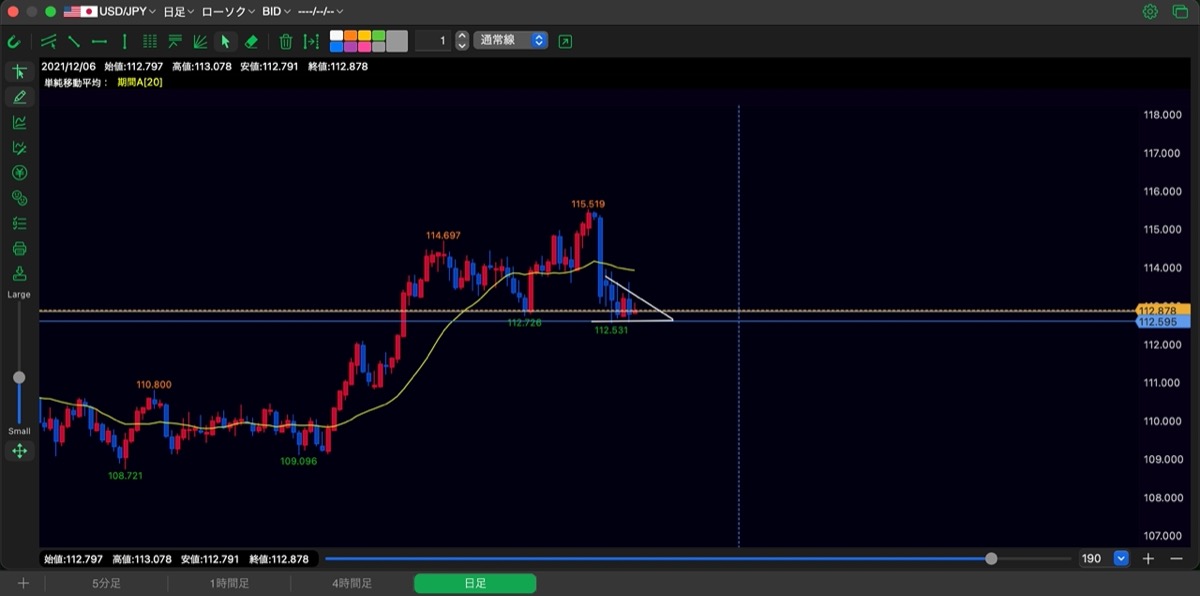Click the stacked coins icon

tap(19, 198)
